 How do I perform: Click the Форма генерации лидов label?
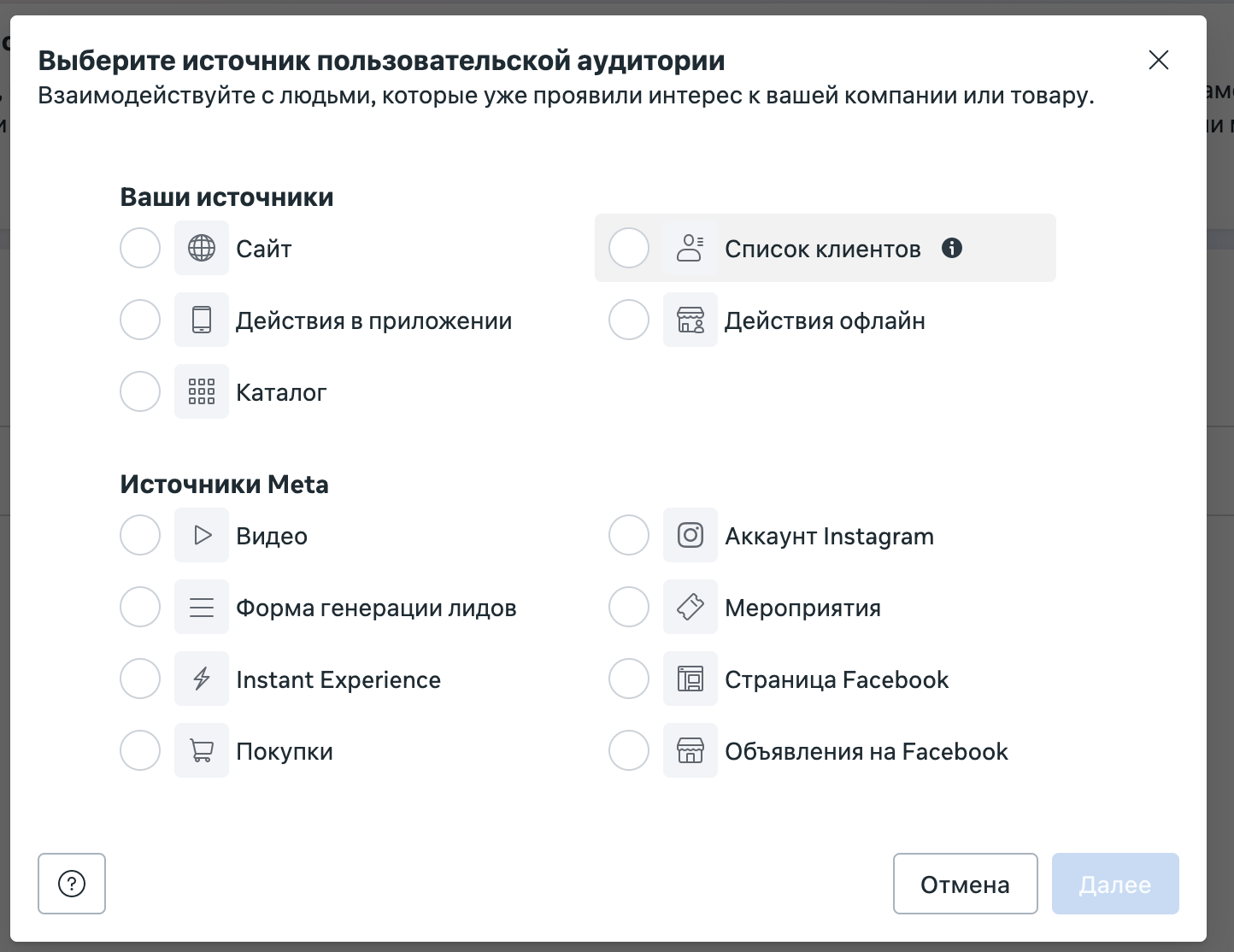click(x=377, y=608)
